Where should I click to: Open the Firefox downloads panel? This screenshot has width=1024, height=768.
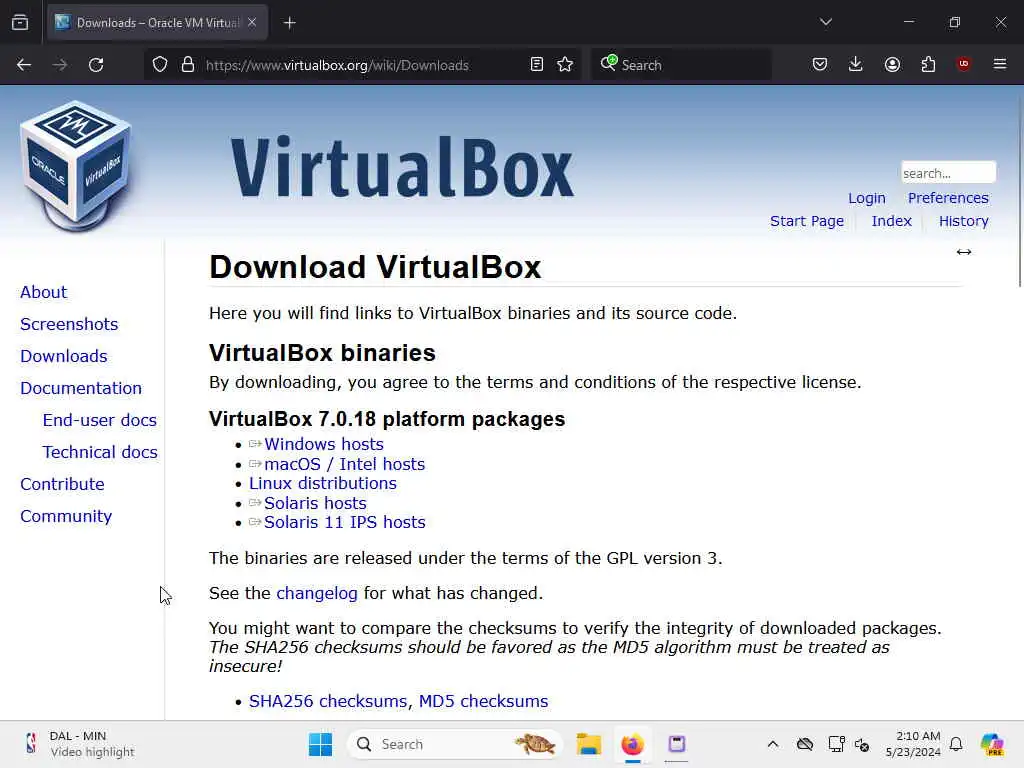click(x=856, y=64)
